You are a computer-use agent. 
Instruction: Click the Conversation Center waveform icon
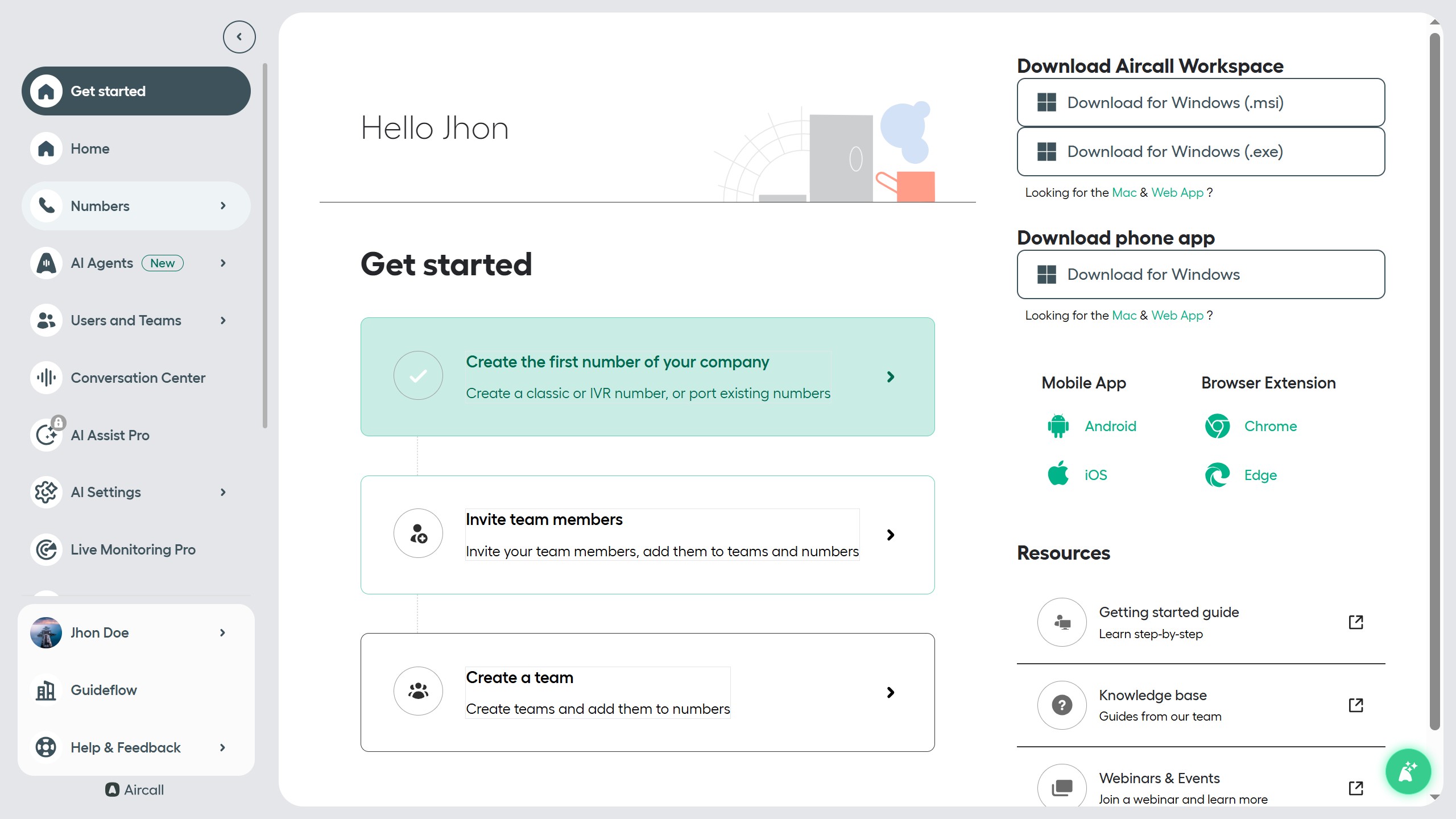coord(46,378)
